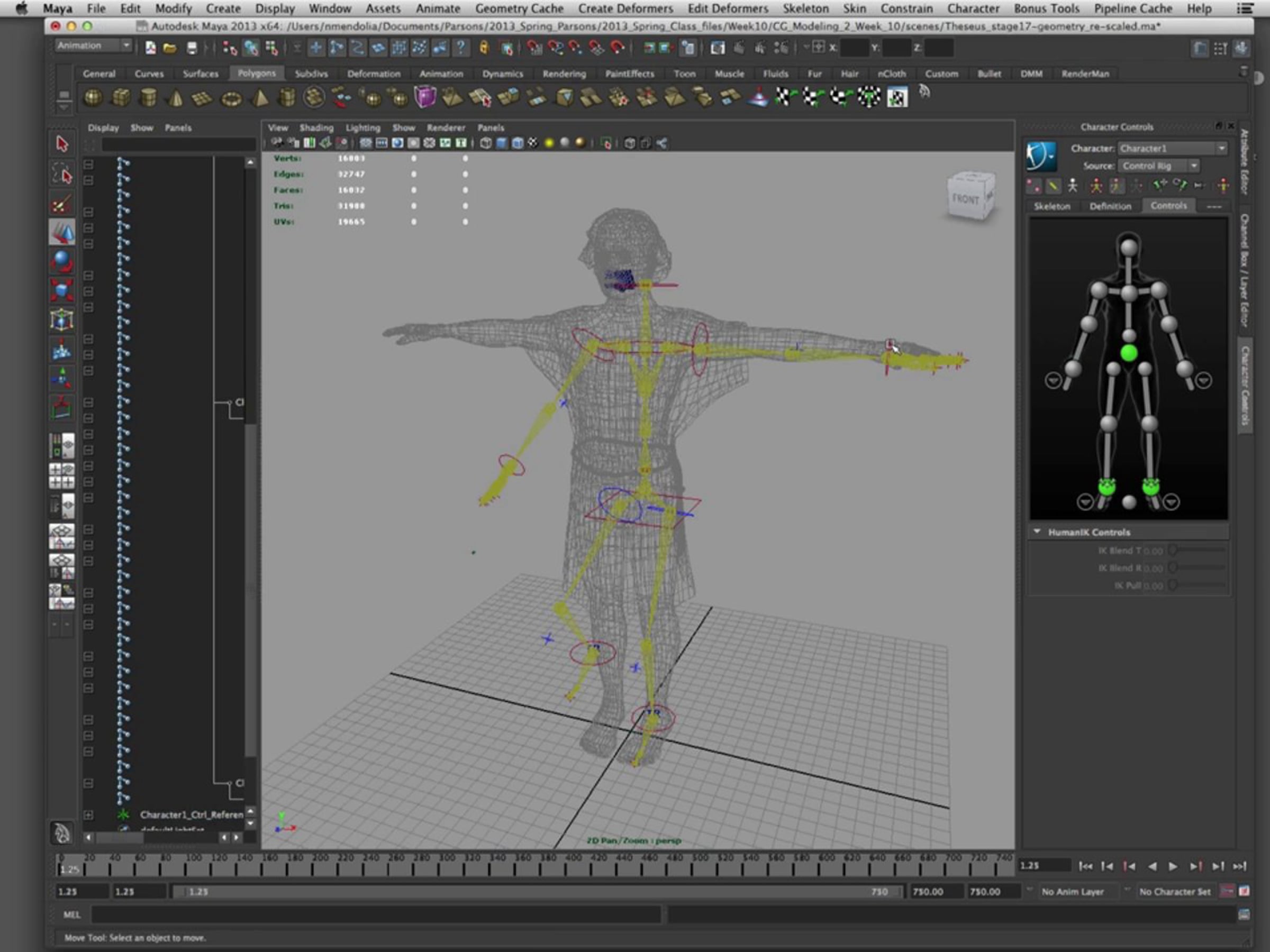Open the No Anim Layer selector
1270x952 pixels.
pyautogui.click(x=1072, y=891)
